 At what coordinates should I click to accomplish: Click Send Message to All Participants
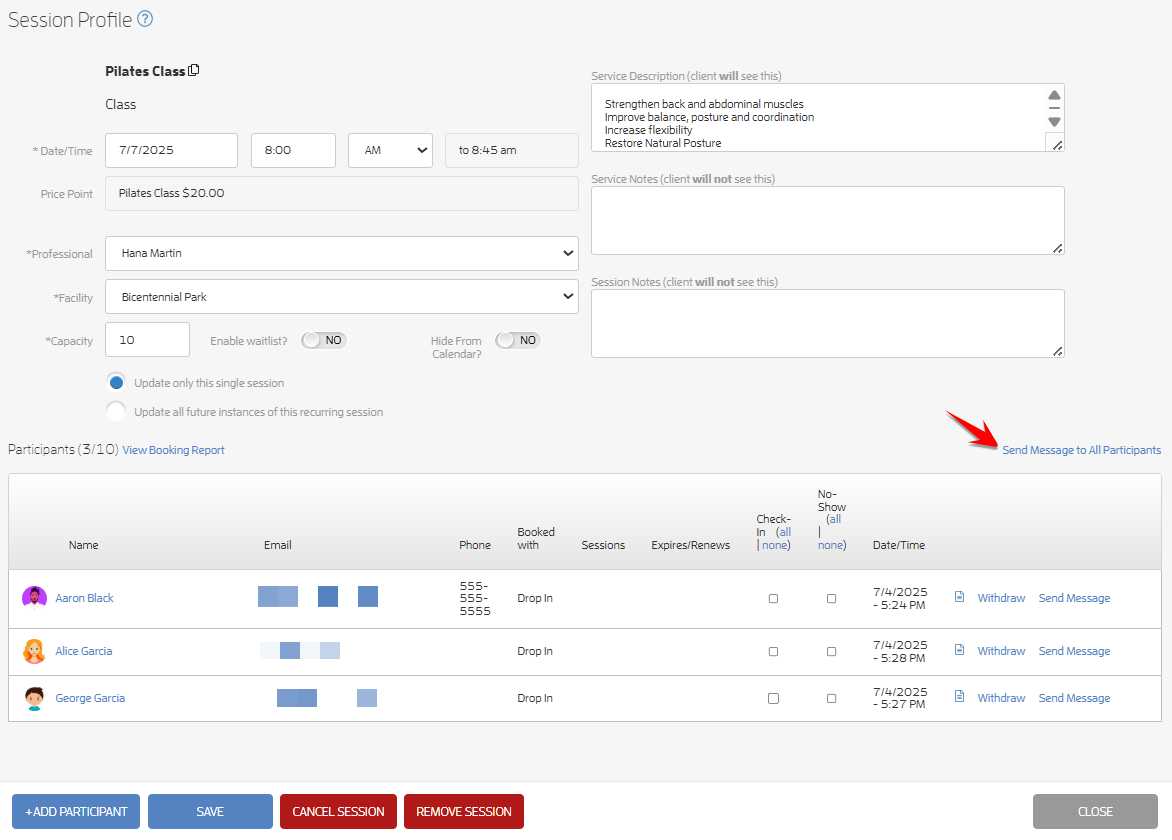1082,450
